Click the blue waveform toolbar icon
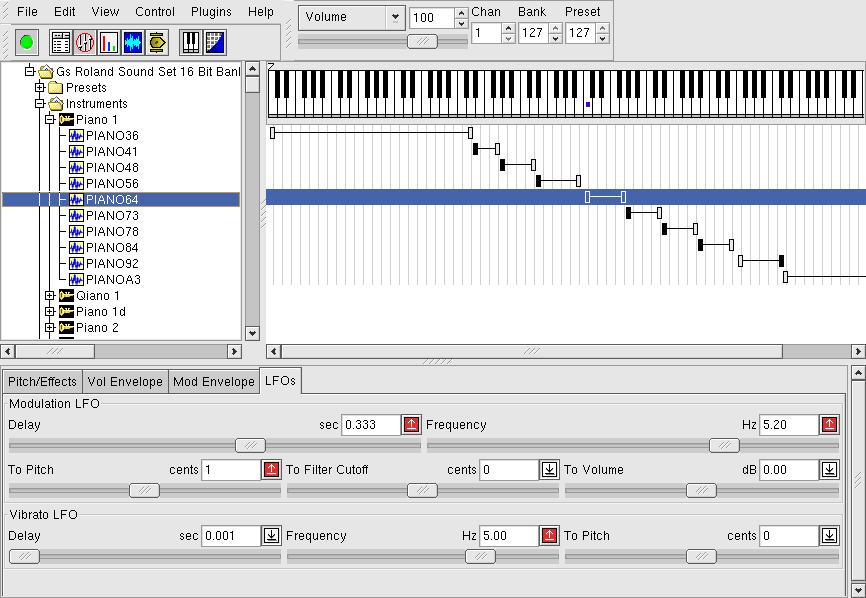The image size is (866, 598). coord(133,42)
